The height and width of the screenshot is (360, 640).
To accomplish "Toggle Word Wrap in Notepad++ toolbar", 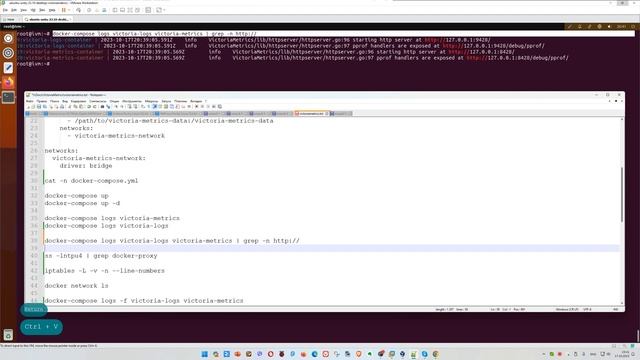I will click(143, 107).
